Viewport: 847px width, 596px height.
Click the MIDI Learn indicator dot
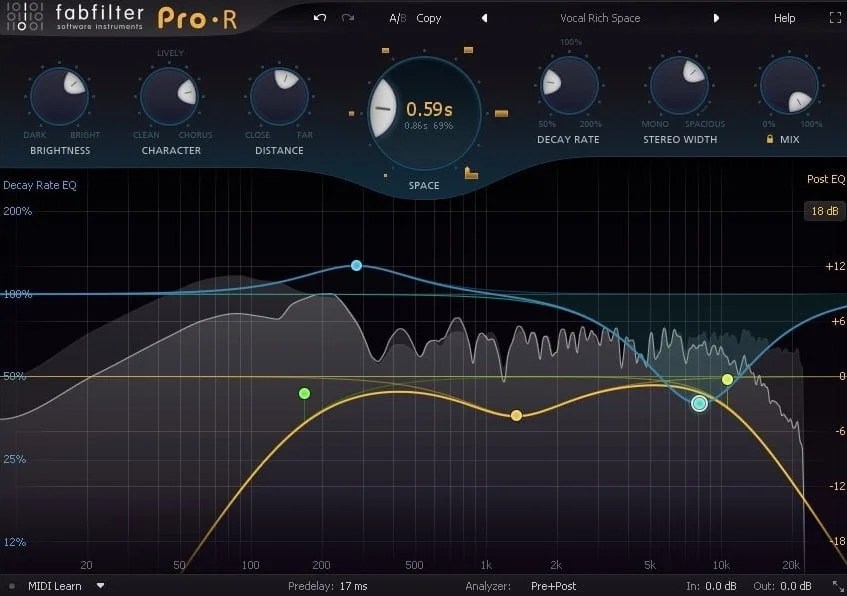[10, 586]
